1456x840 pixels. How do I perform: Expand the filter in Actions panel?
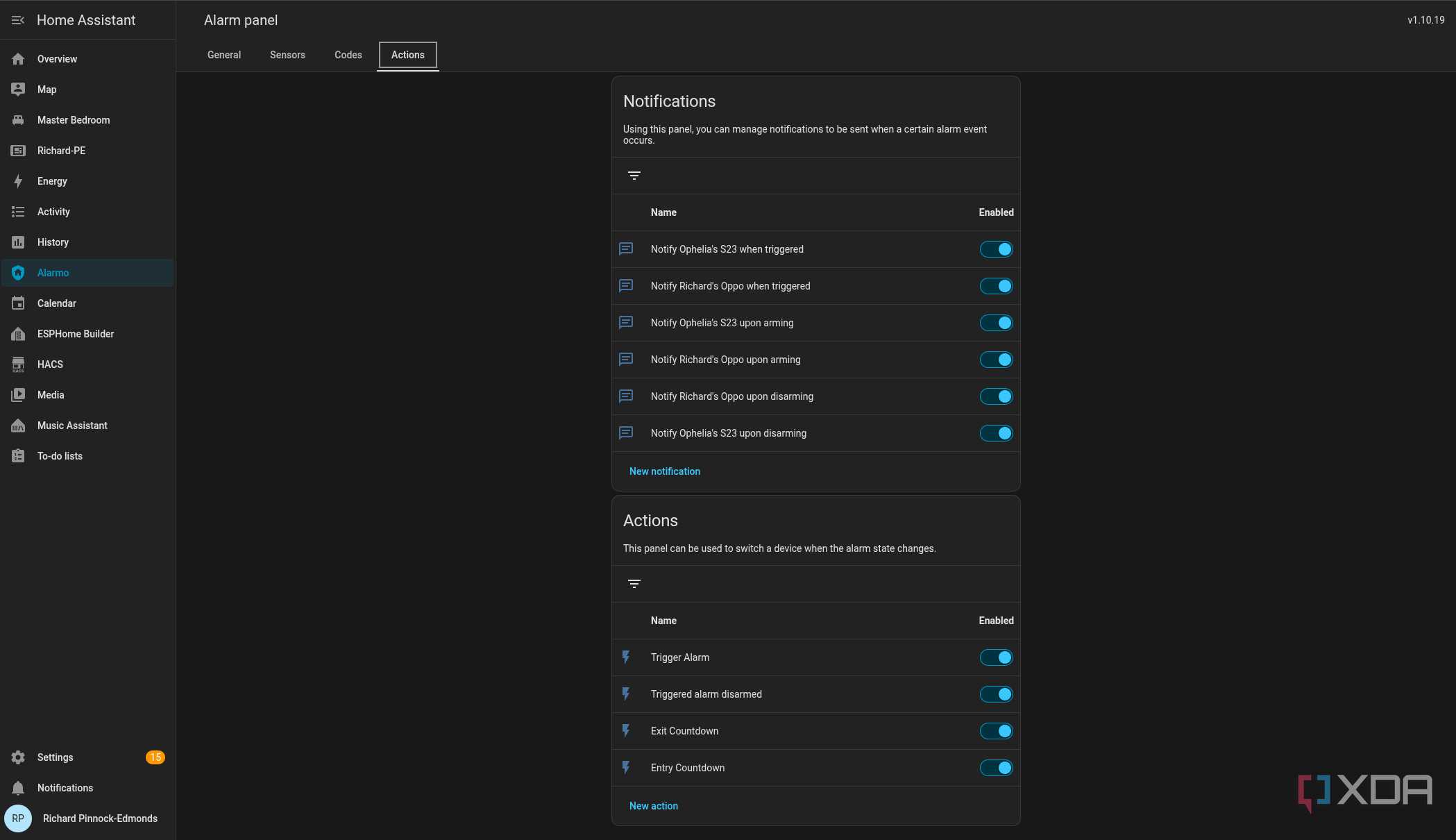click(x=634, y=584)
